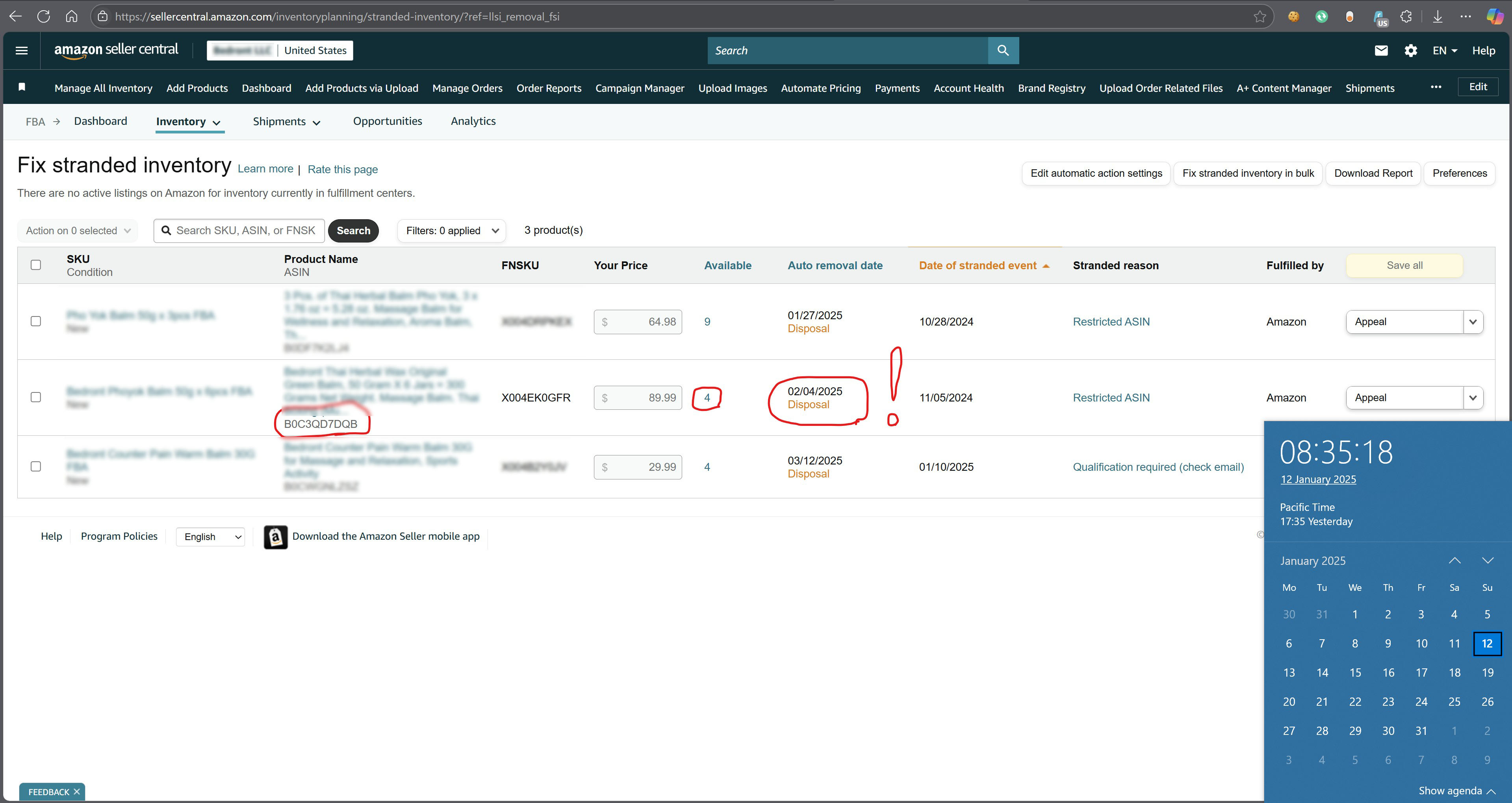Open the Learn more link
Image resolution: width=1512 pixels, height=803 pixels.
click(265, 169)
